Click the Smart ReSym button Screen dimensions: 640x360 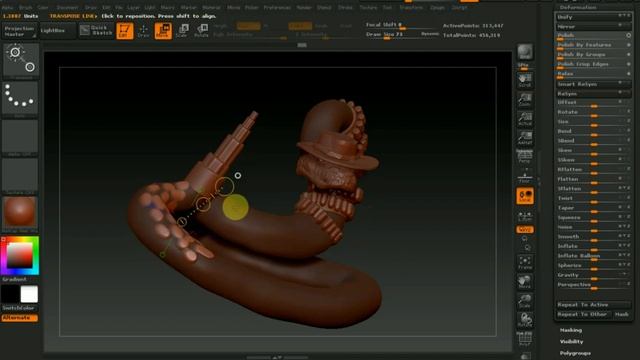593,84
